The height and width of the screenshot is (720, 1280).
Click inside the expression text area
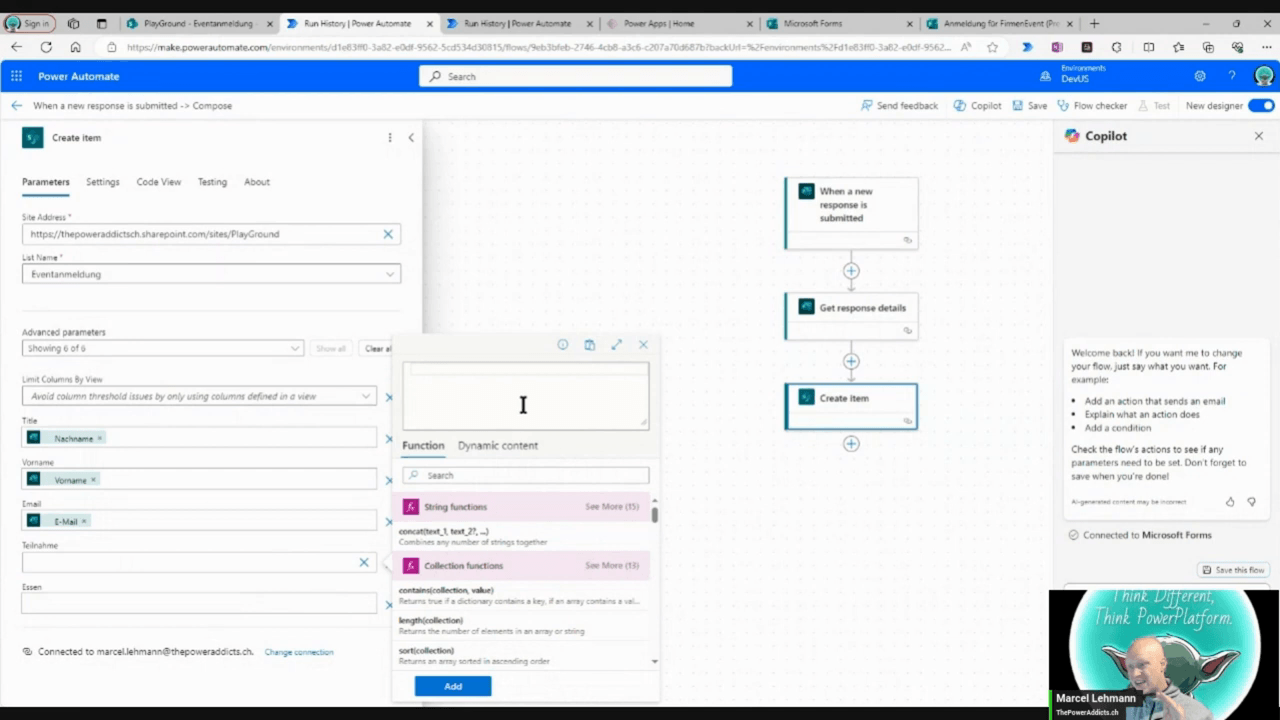(x=526, y=396)
